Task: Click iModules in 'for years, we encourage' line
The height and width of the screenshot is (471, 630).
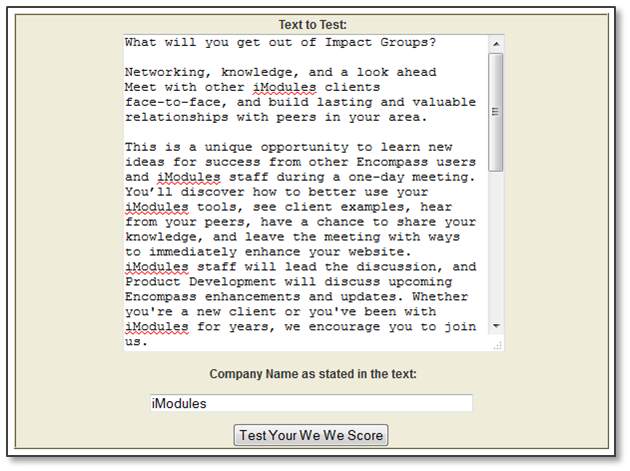Action: coord(156,327)
